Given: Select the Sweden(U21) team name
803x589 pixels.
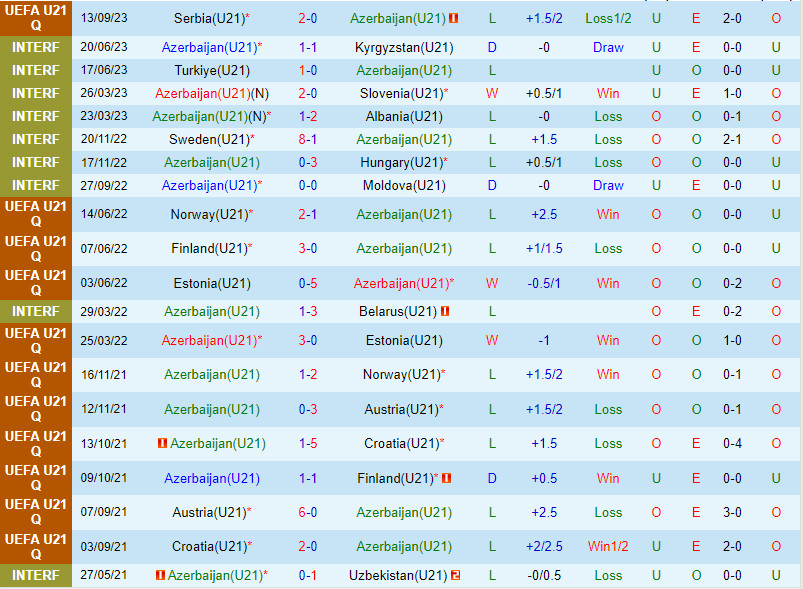Looking at the screenshot, I should pos(208,139).
